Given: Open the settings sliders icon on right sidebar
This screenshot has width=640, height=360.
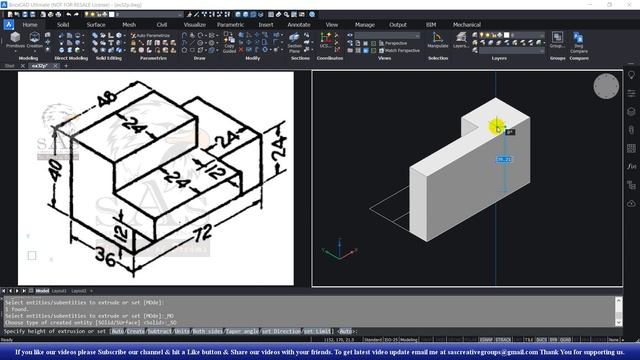Looking at the screenshot, I should coord(631,93).
